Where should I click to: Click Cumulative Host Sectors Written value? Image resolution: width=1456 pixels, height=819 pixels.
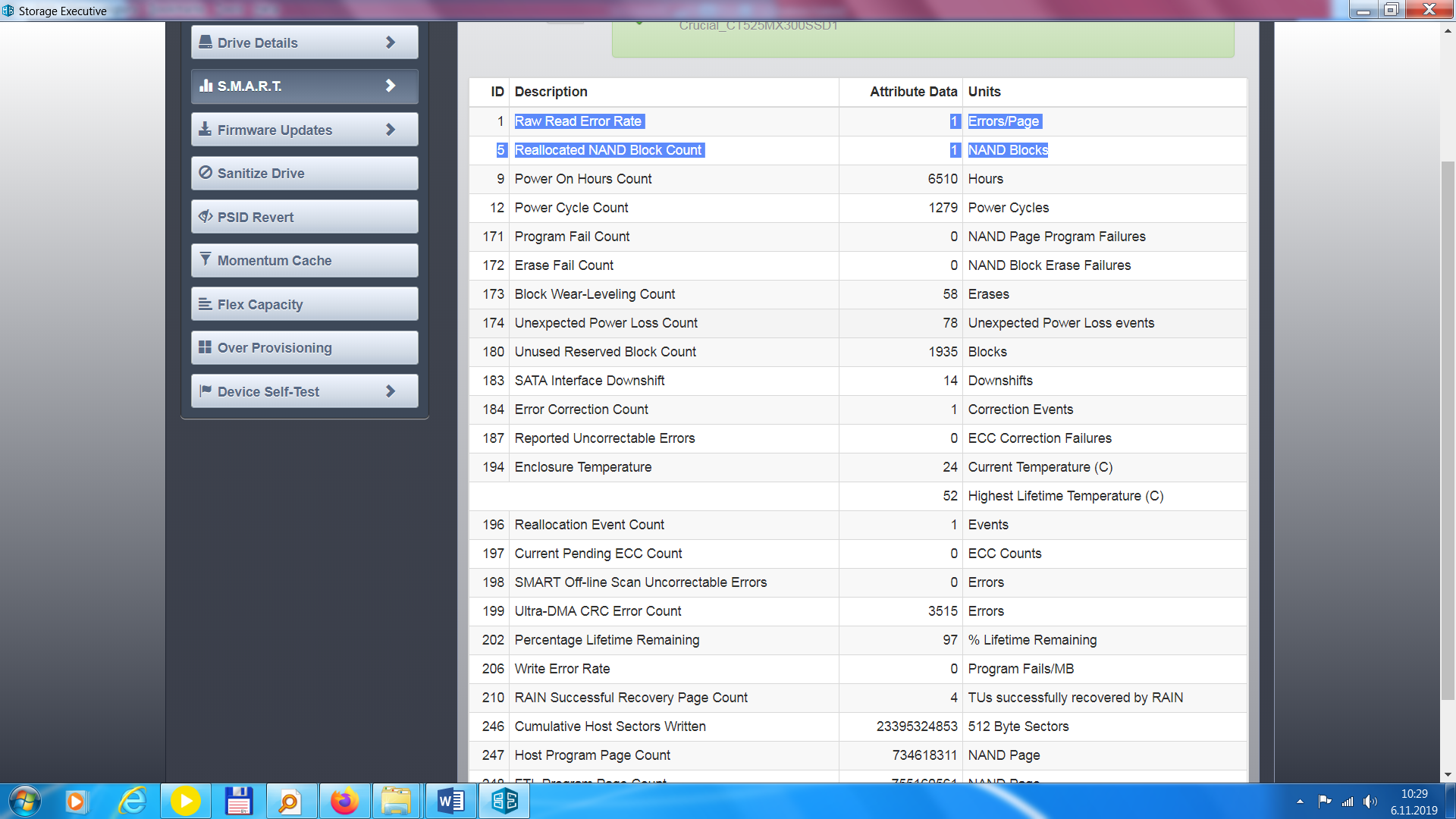tap(917, 726)
